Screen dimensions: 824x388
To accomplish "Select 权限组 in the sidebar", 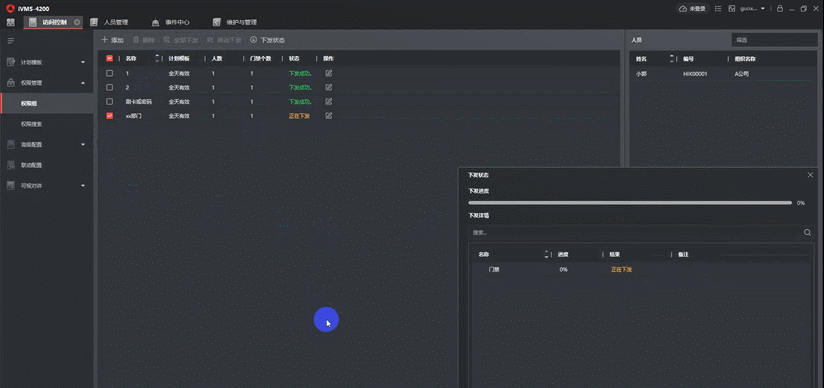I will 46,104.
